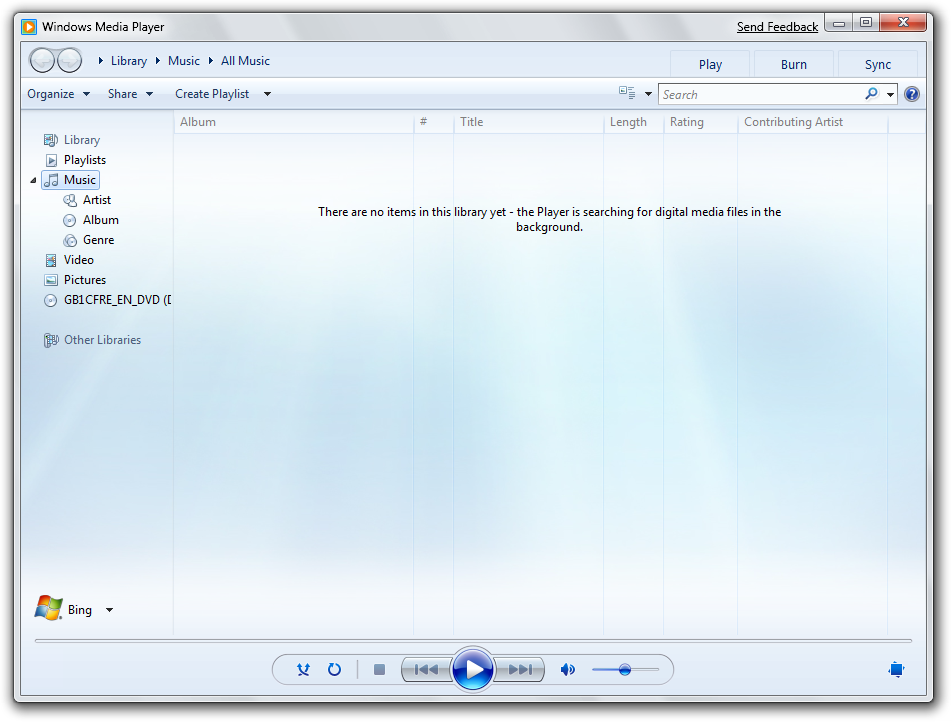Viewport: 952px width, 722px height.
Task: Select Other Libraries in the navigation pane
Action: pos(103,341)
